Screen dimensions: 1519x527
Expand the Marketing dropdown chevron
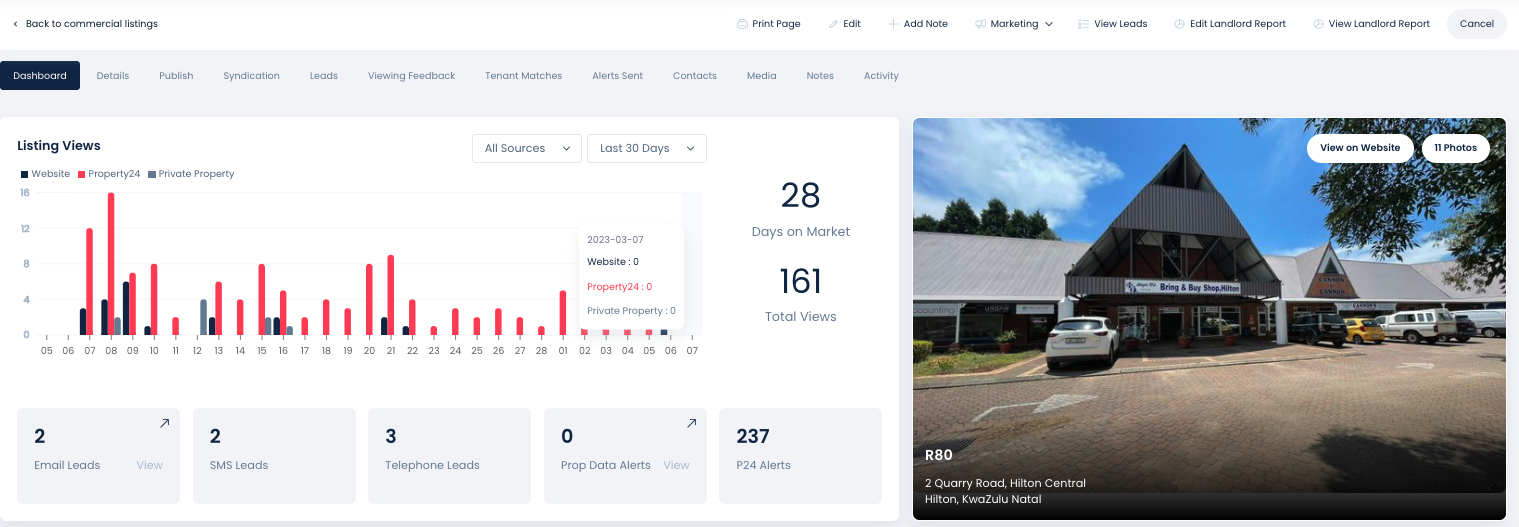(x=1049, y=24)
